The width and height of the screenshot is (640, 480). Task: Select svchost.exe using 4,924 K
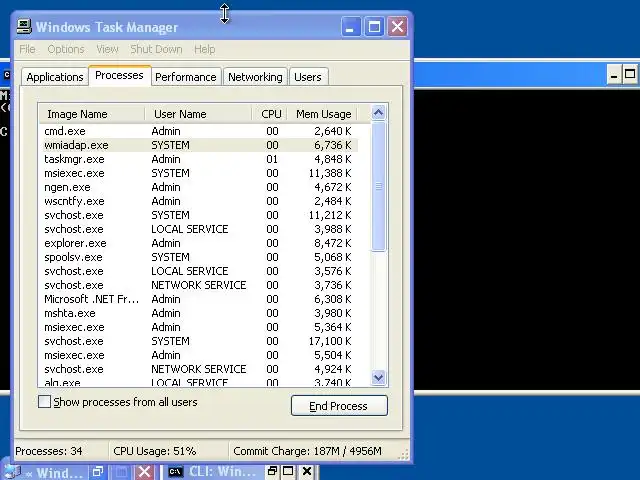click(199, 369)
